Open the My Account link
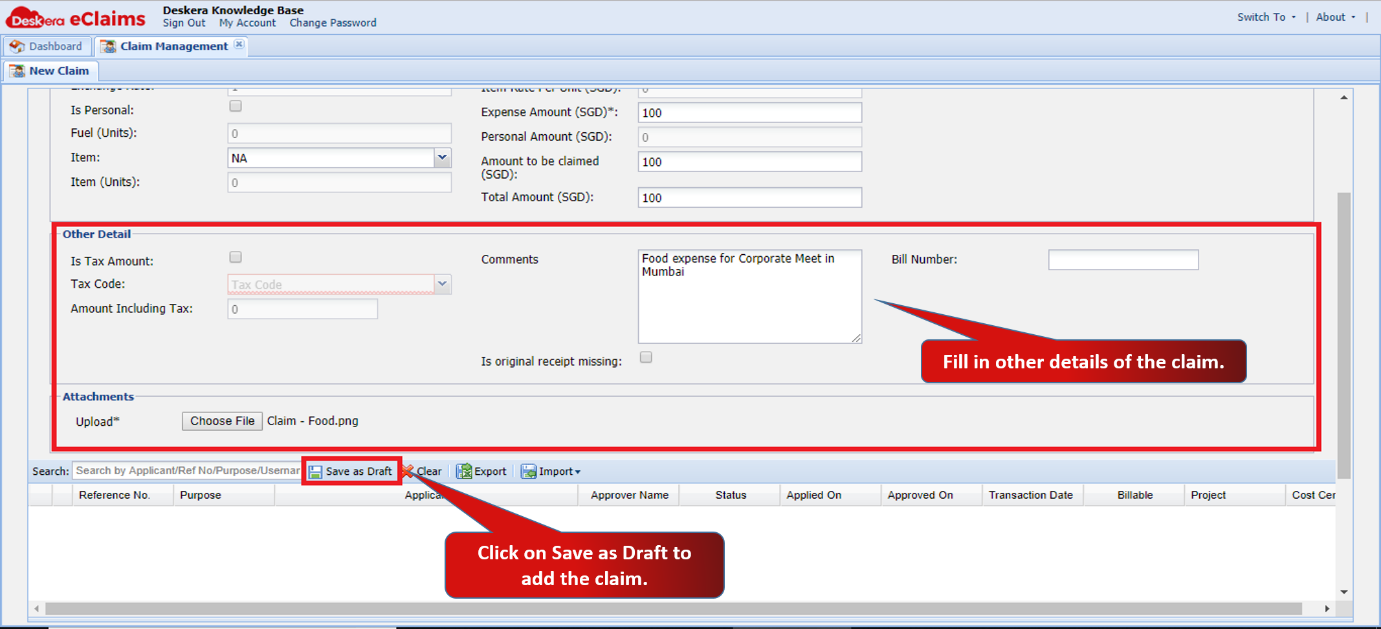The width and height of the screenshot is (1381, 629). (x=247, y=23)
